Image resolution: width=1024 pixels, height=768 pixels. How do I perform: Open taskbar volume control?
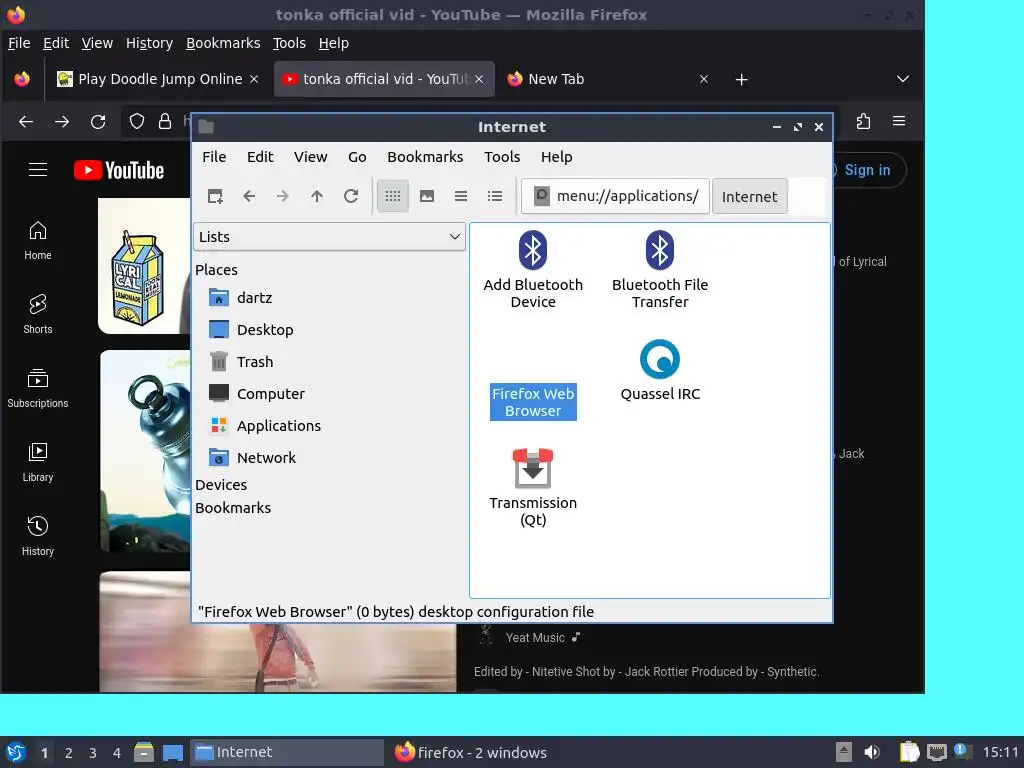point(872,752)
